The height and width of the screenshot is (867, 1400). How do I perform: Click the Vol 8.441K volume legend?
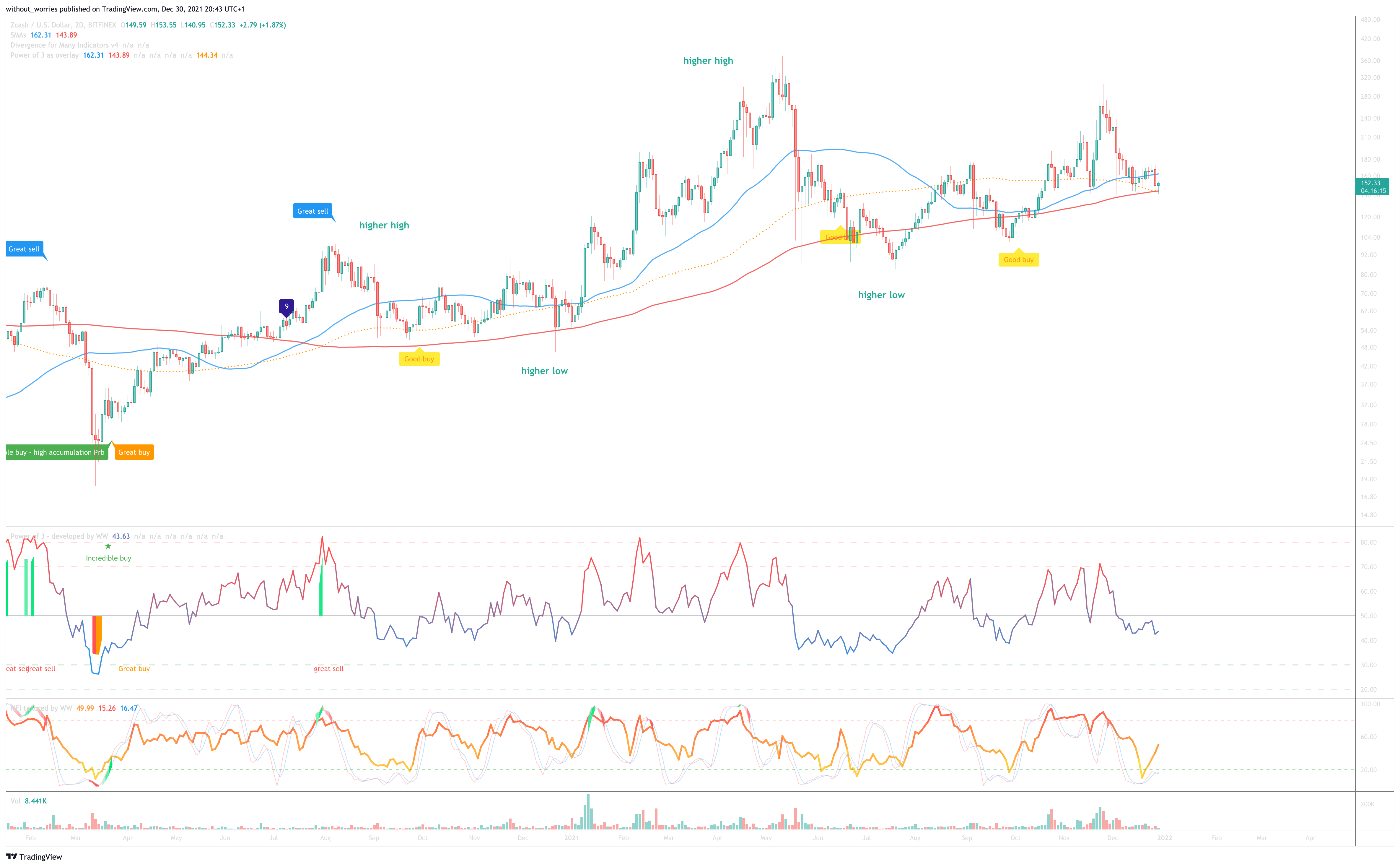coord(29,801)
